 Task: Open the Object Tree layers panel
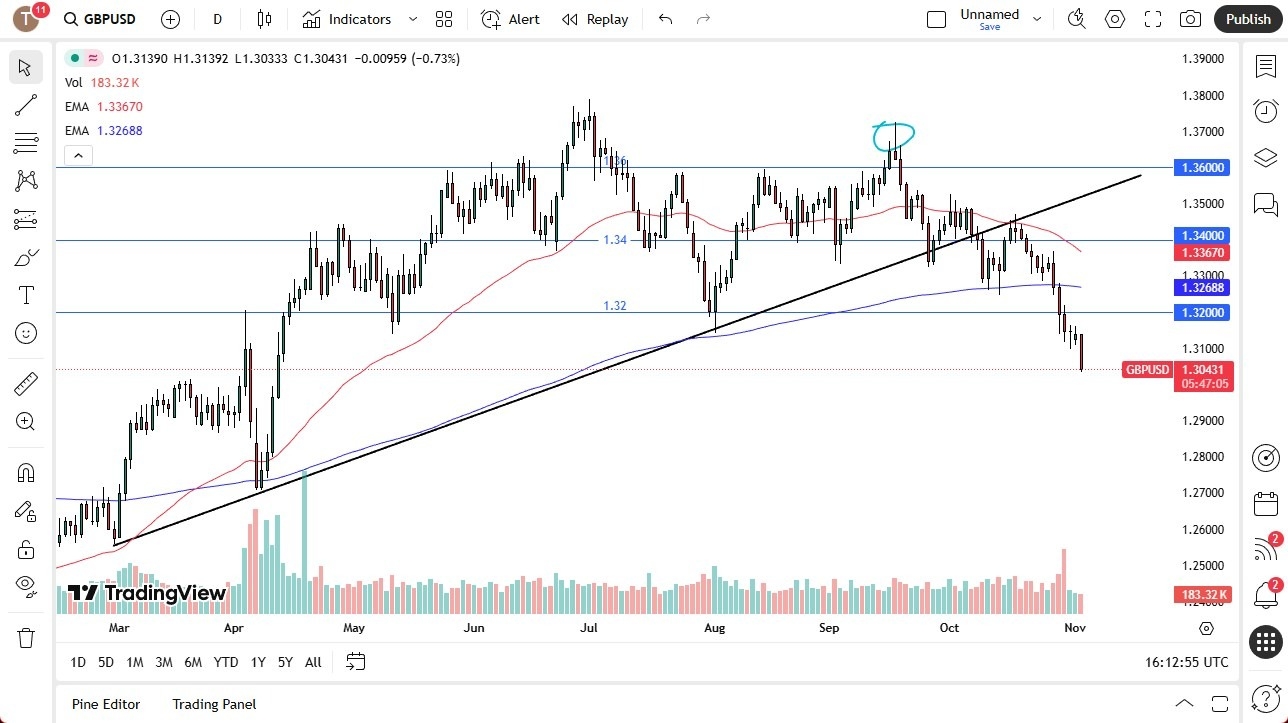coord(1265,157)
